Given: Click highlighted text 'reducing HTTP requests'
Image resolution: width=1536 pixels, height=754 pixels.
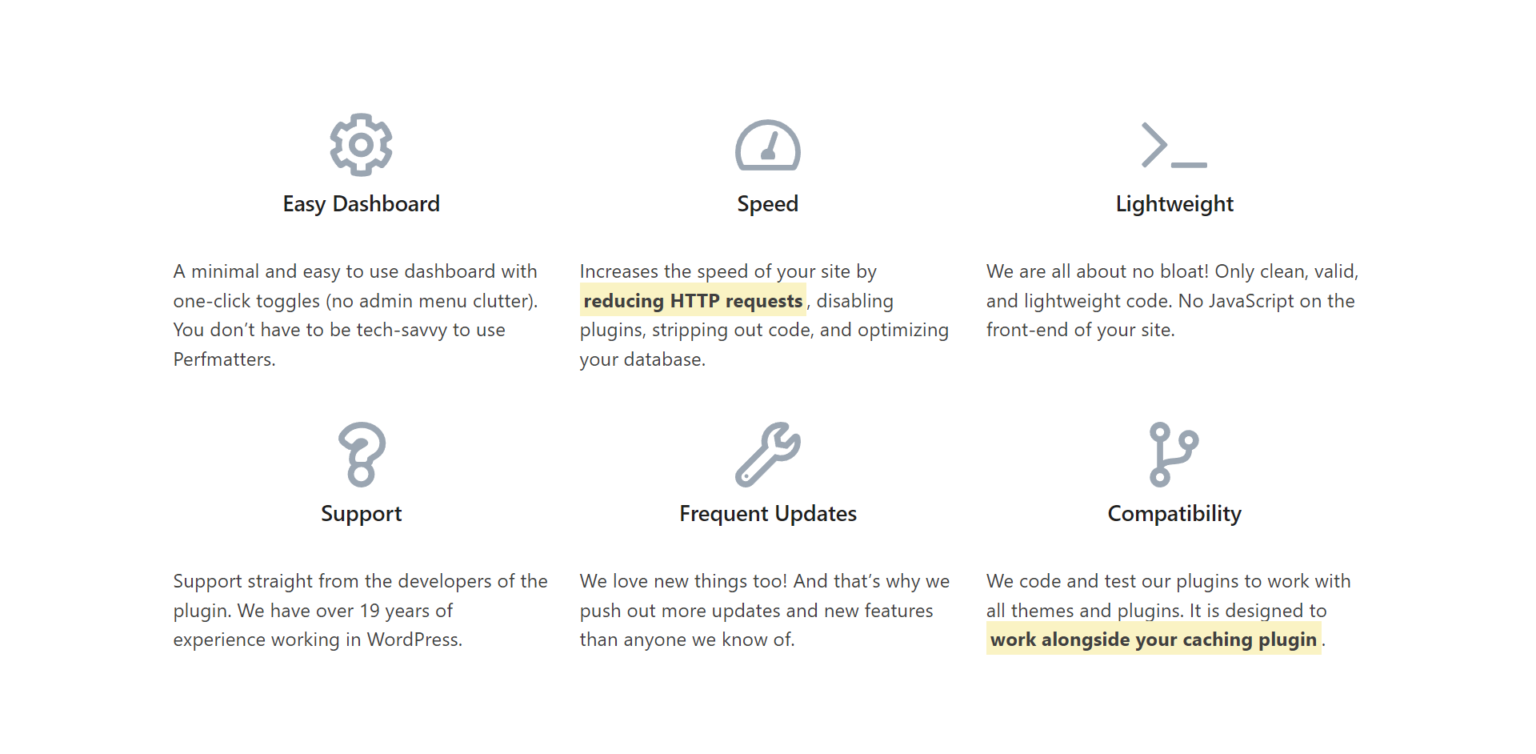Looking at the screenshot, I should (693, 301).
